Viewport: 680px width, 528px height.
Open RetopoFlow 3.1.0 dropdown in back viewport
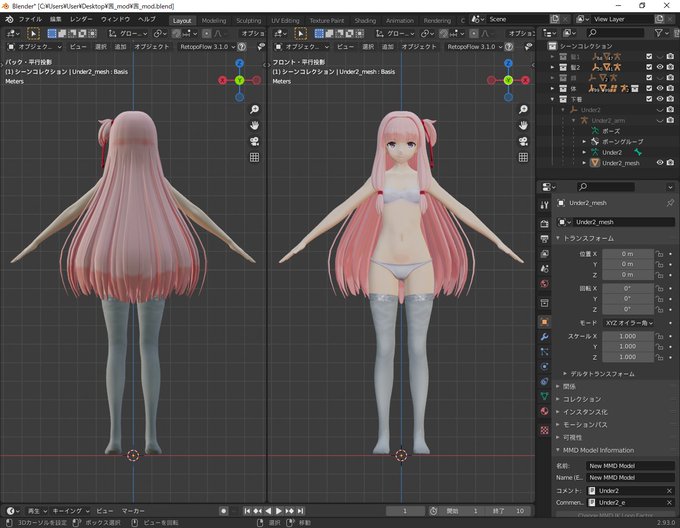pos(207,46)
